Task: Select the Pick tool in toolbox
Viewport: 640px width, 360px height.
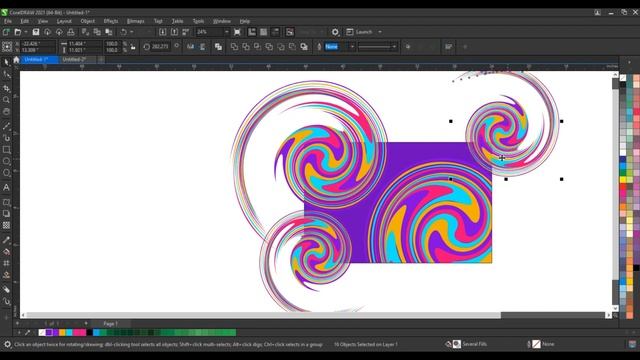Action: point(6,62)
